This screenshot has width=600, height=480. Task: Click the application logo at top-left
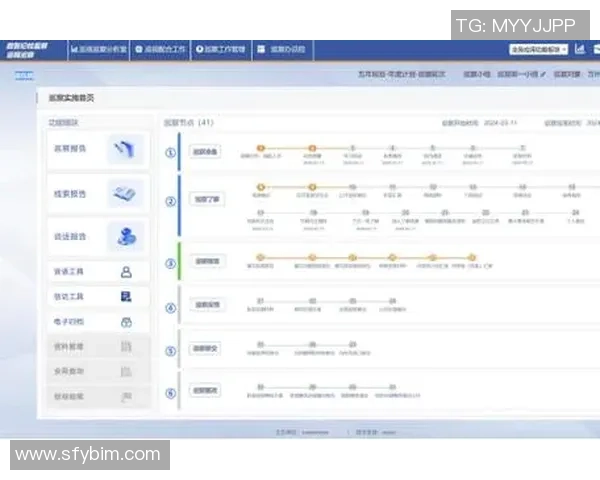coord(27,50)
